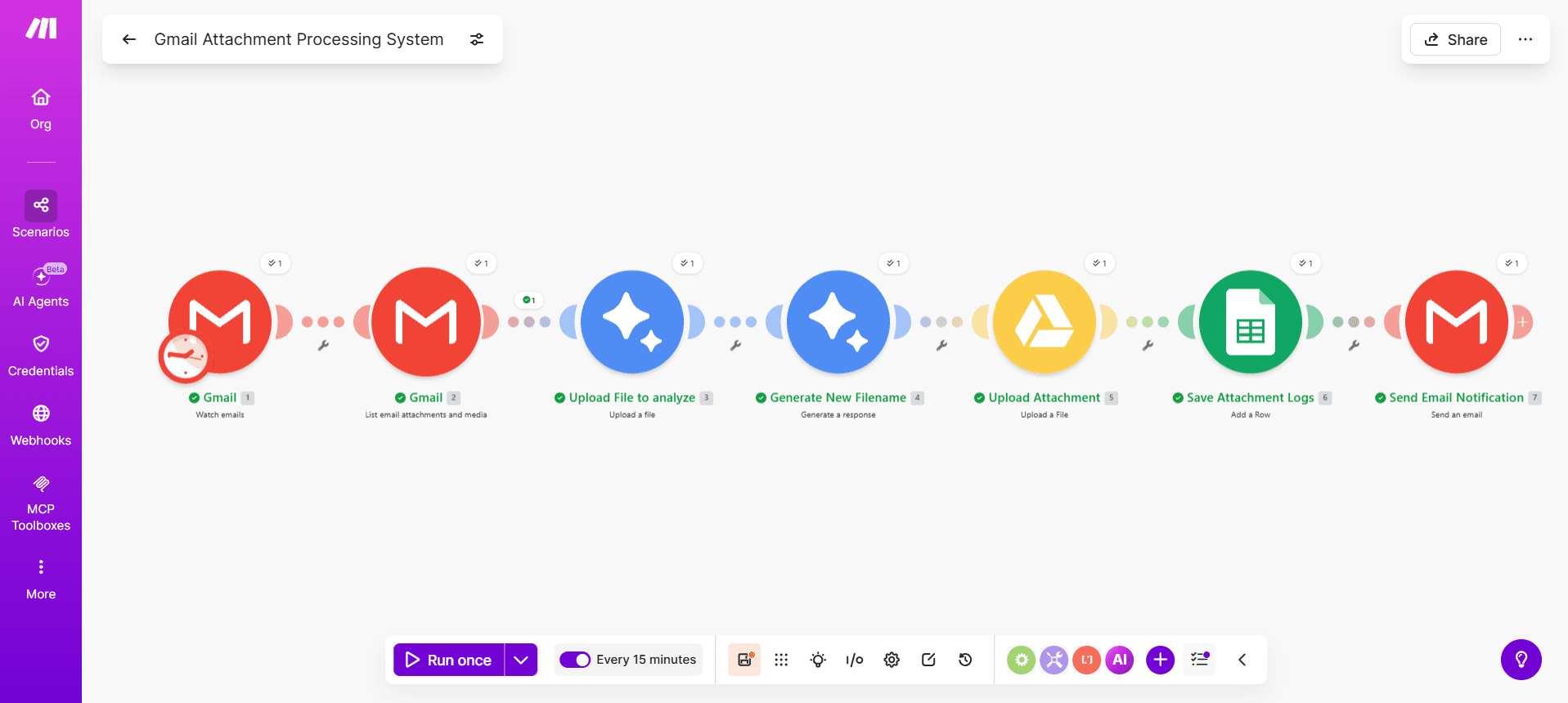1568x703 pixels.
Task: Open help lightbulb button
Action: tap(1521, 660)
